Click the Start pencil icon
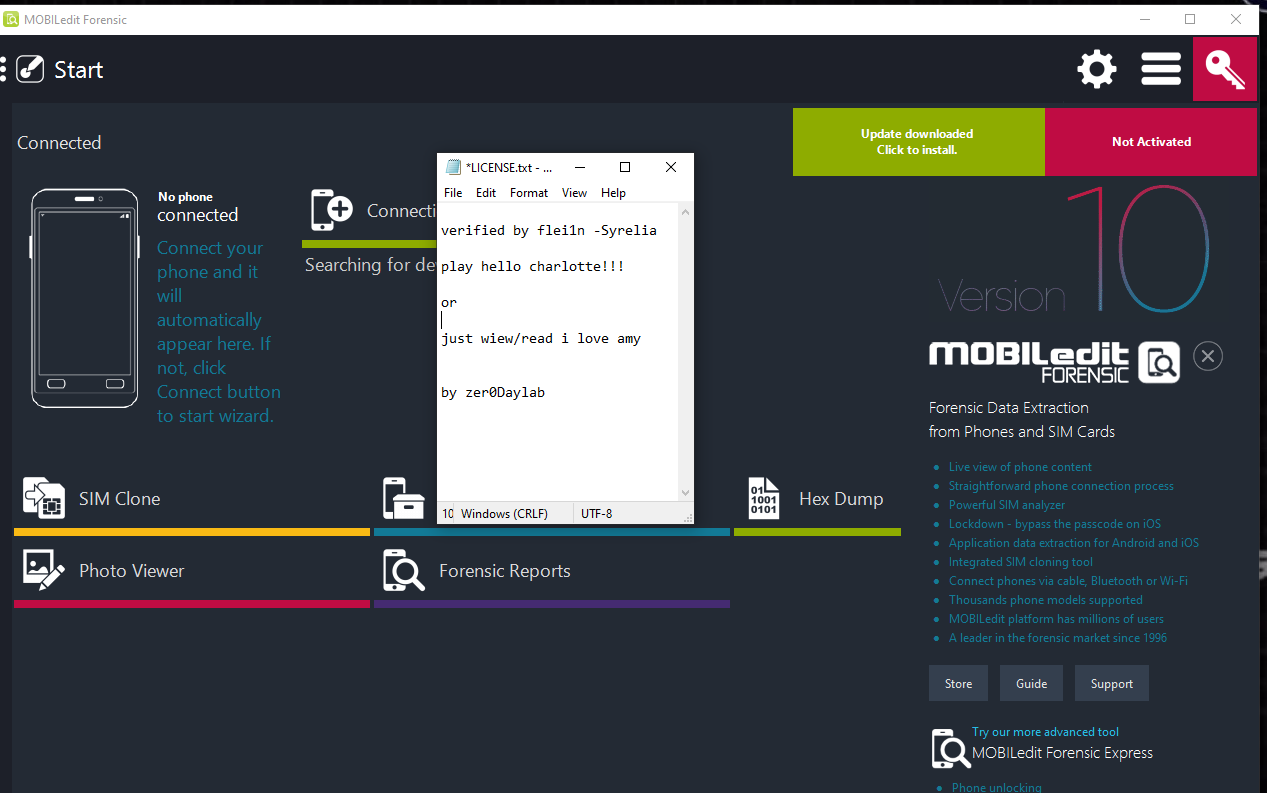 click(x=30, y=69)
